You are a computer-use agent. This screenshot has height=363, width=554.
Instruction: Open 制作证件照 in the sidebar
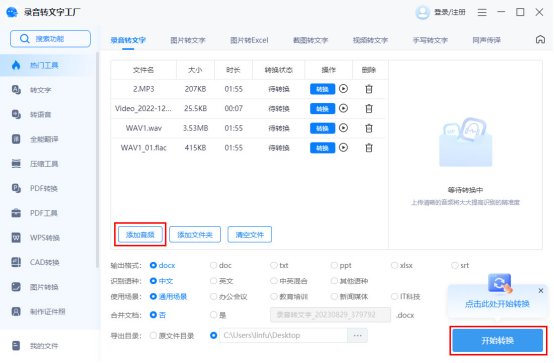(x=48, y=311)
